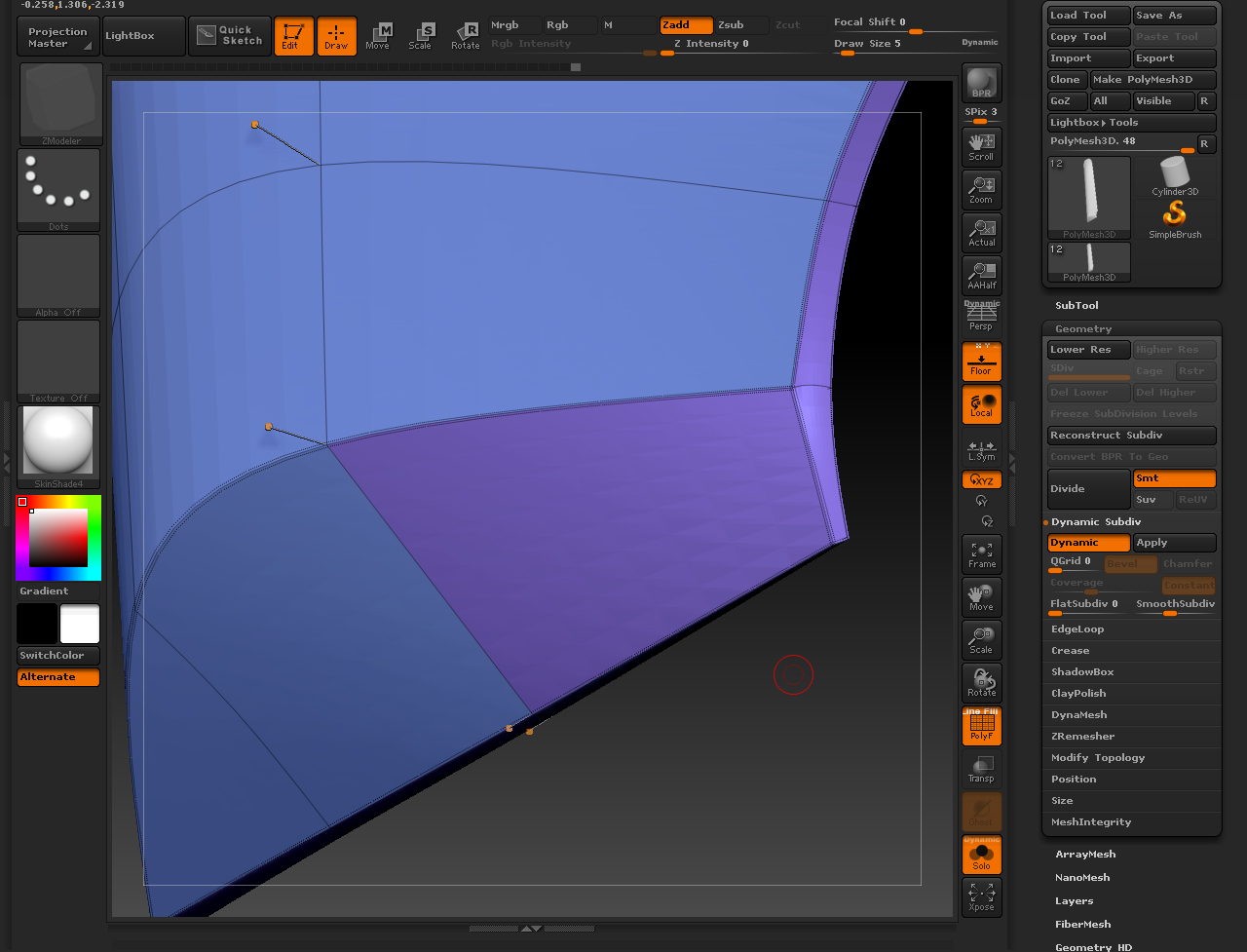Toggle Dynamic subdivision button

tap(1088, 543)
